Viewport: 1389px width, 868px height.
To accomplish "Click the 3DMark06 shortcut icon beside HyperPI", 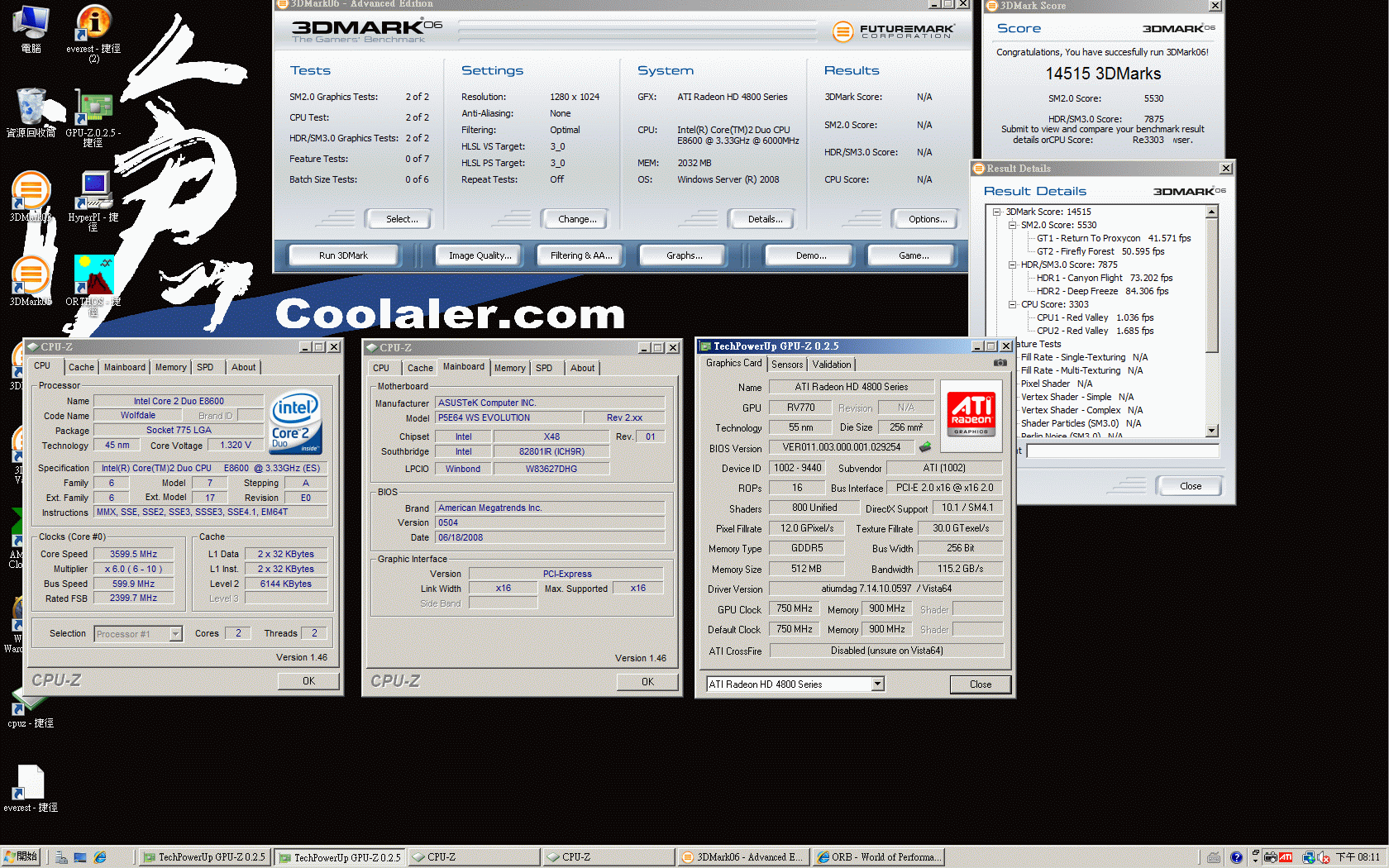I will coord(31,190).
